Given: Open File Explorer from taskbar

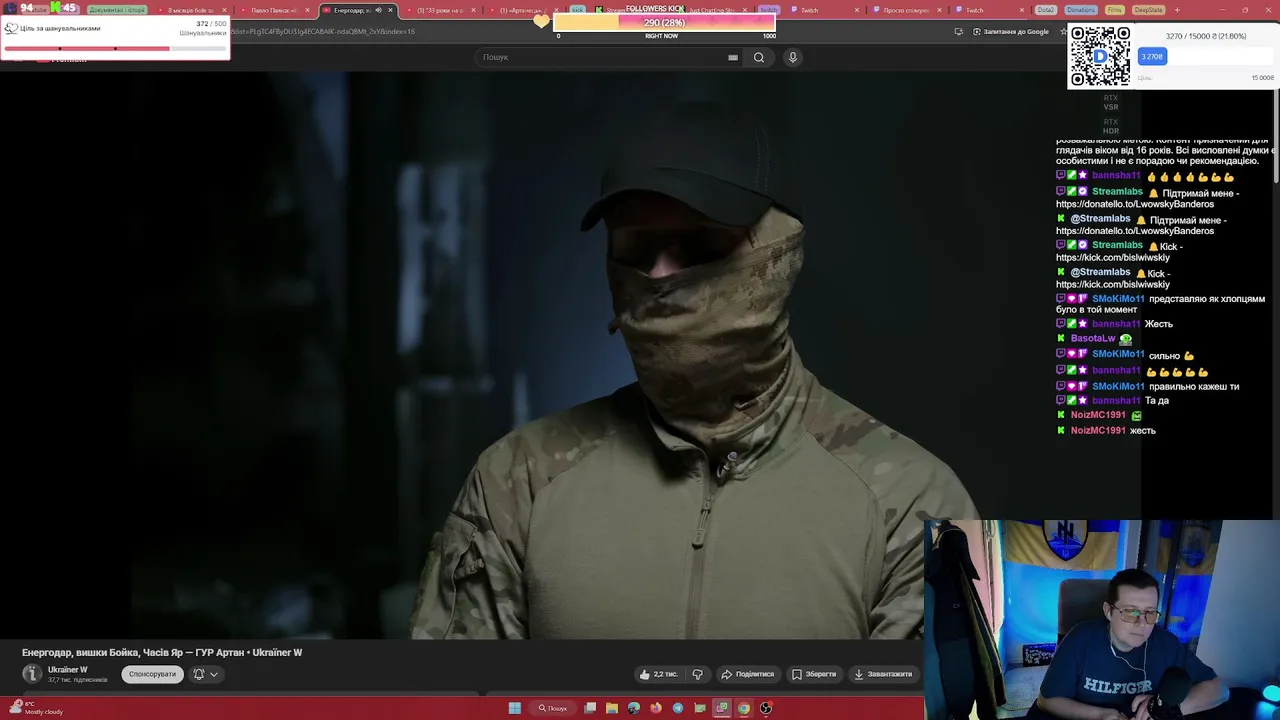Looking at the screenshot, I should (612, 708).
